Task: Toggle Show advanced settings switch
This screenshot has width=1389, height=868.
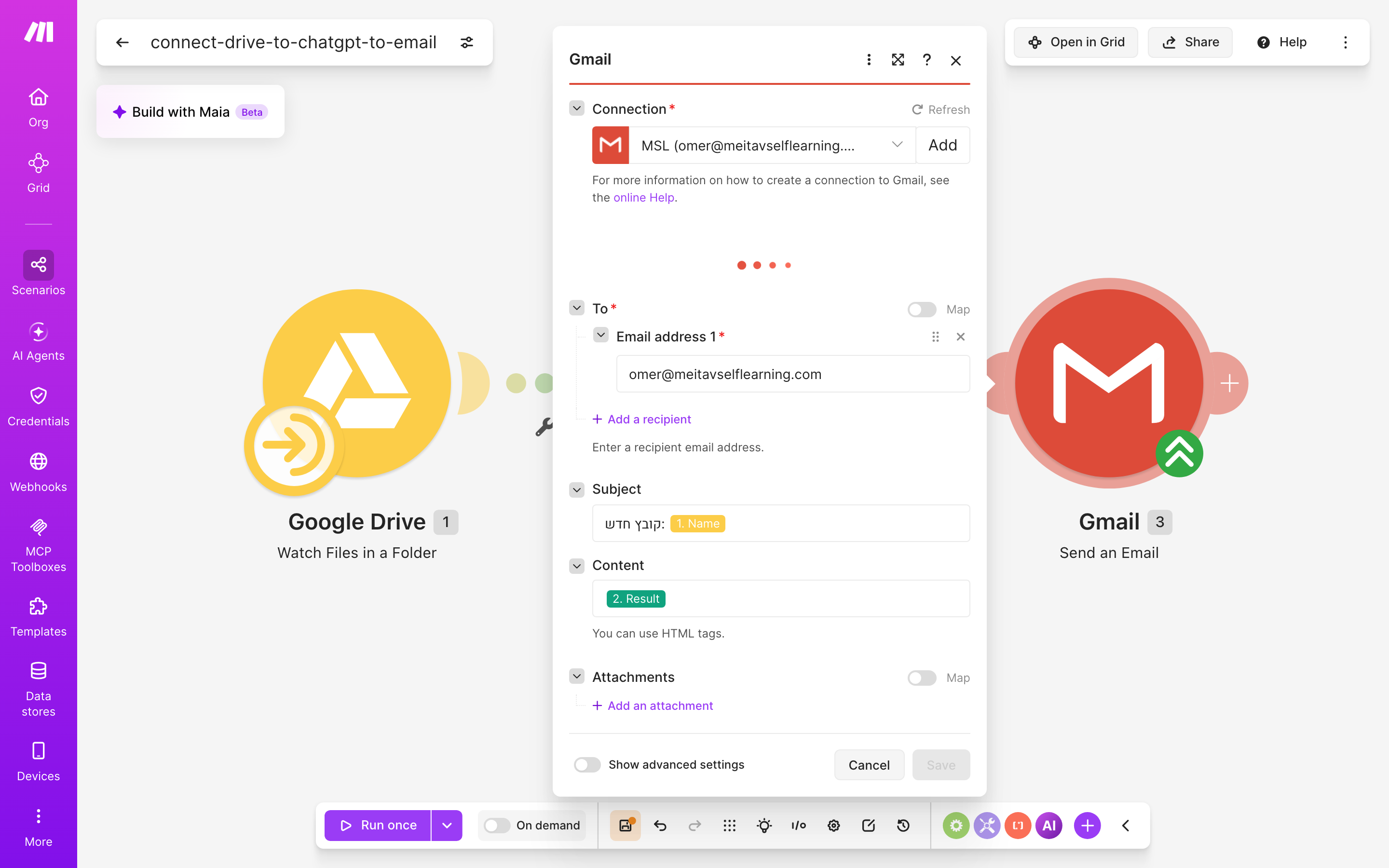Action: point(586,765)
